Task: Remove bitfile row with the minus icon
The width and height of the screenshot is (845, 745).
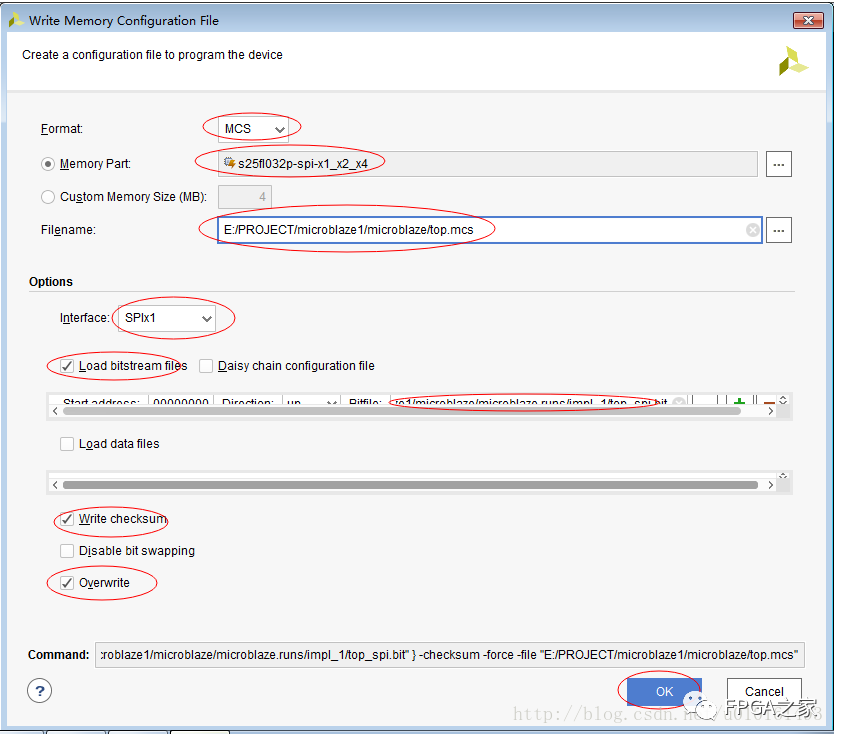Action: pos(769,401)
